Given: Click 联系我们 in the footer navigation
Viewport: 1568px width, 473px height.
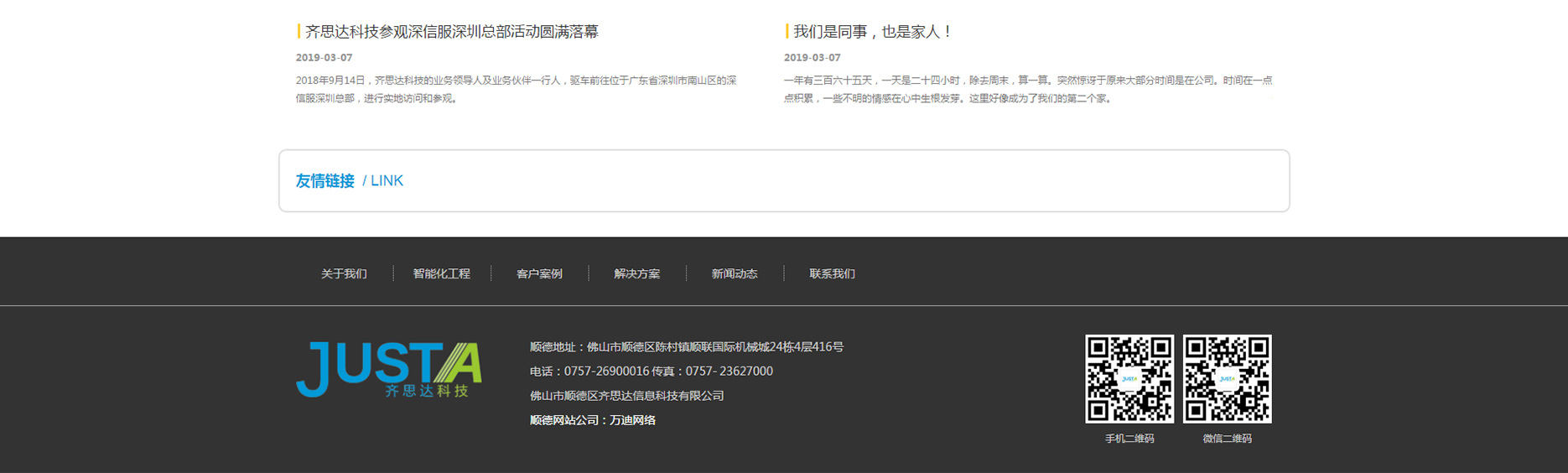Looking at the screenshot, I should click(x=832, y=273).
